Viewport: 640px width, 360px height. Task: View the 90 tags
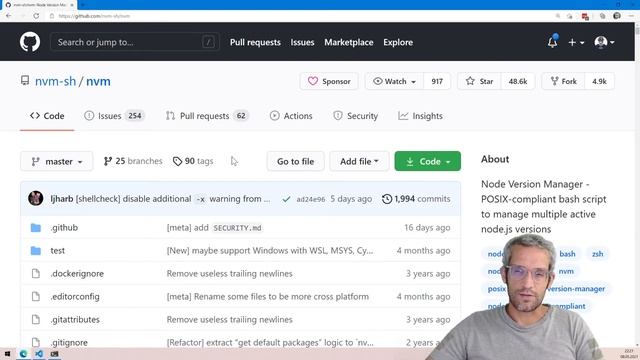click(193, 161)
